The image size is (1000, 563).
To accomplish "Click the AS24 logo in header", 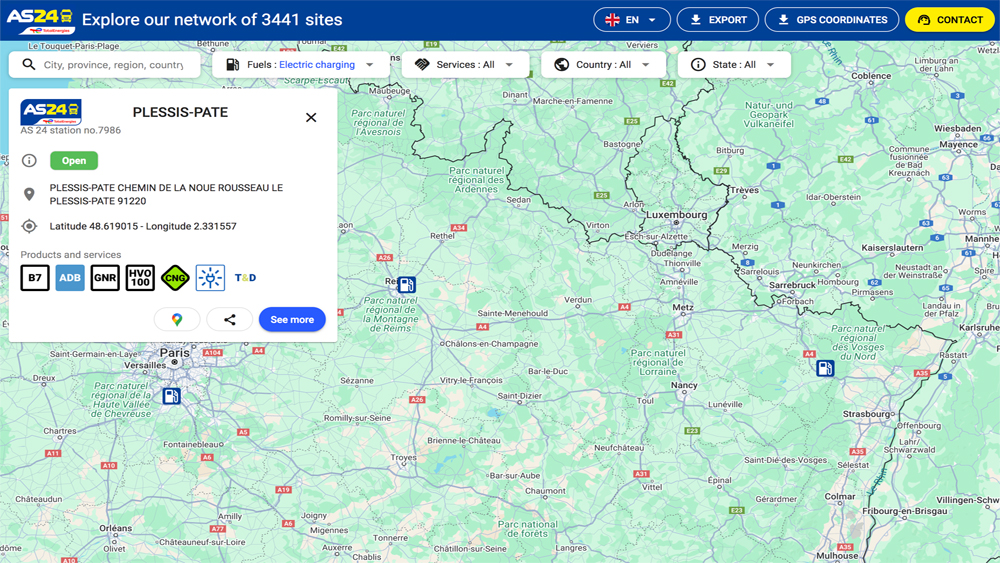I will pos(40,20).
